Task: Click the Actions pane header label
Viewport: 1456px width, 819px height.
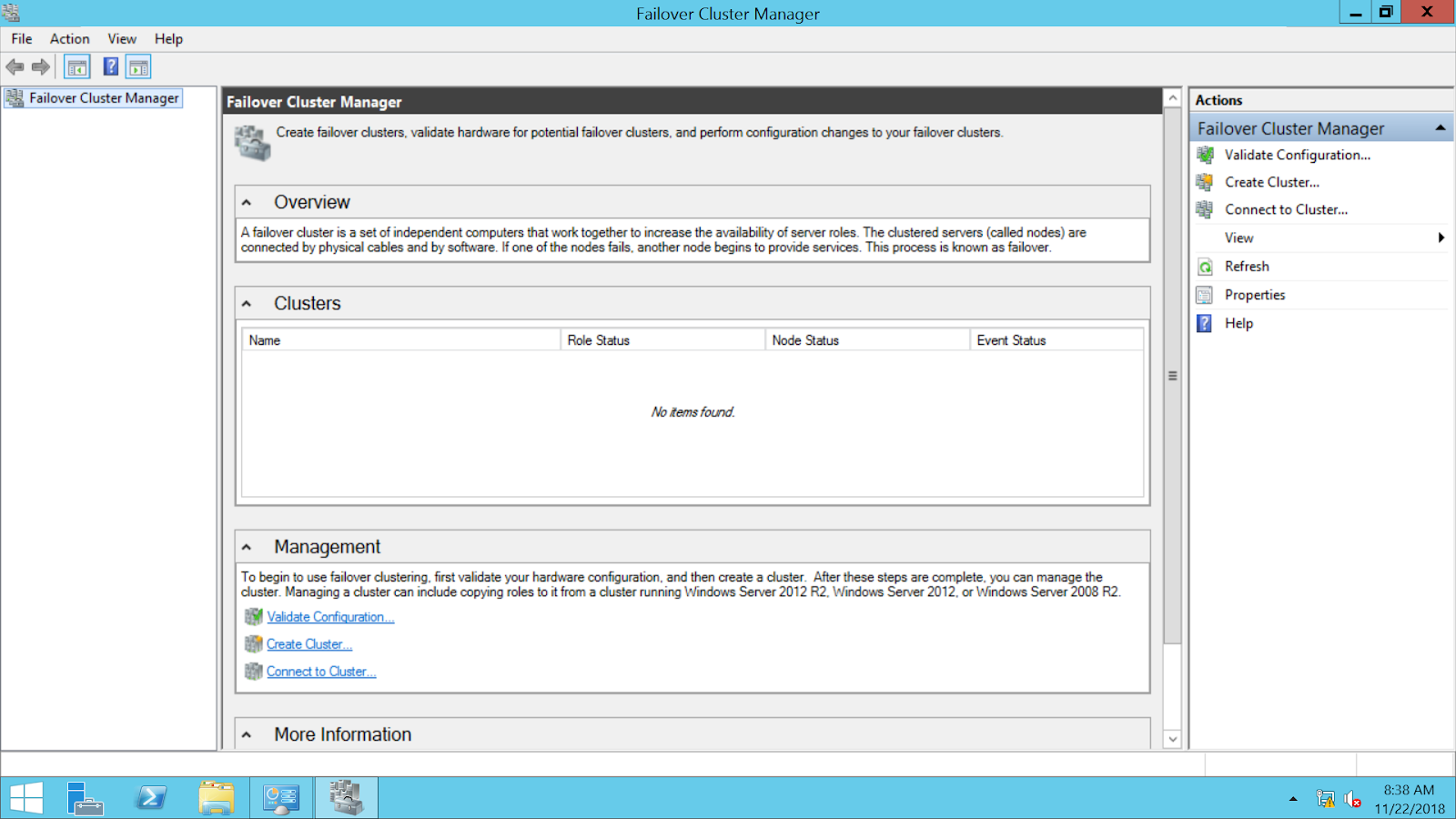Action: (1218, 100)
